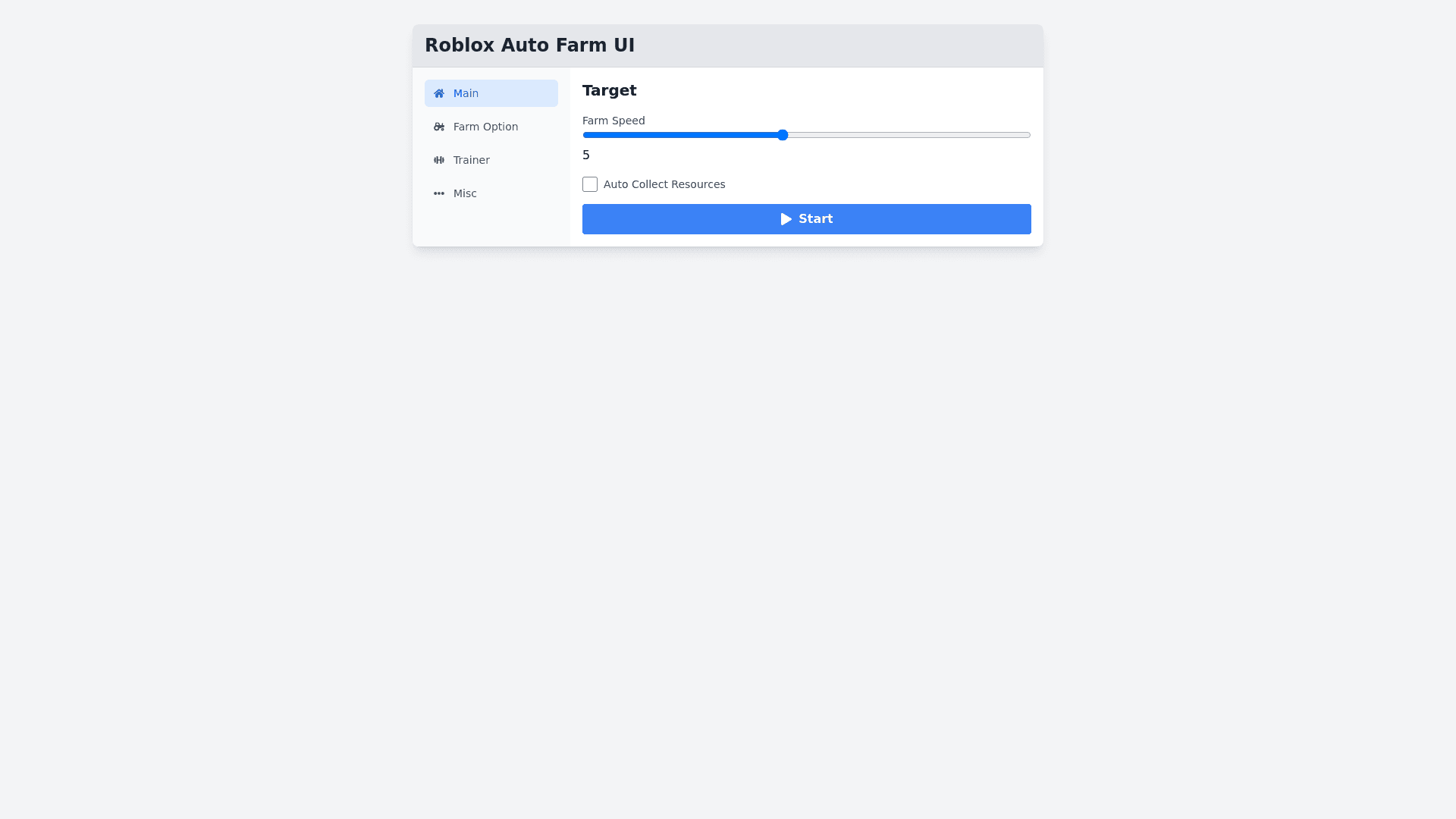Click the filled blue part of Farm Speed slider
This screenshot has width=1456, height=819.
click(682, 135)
